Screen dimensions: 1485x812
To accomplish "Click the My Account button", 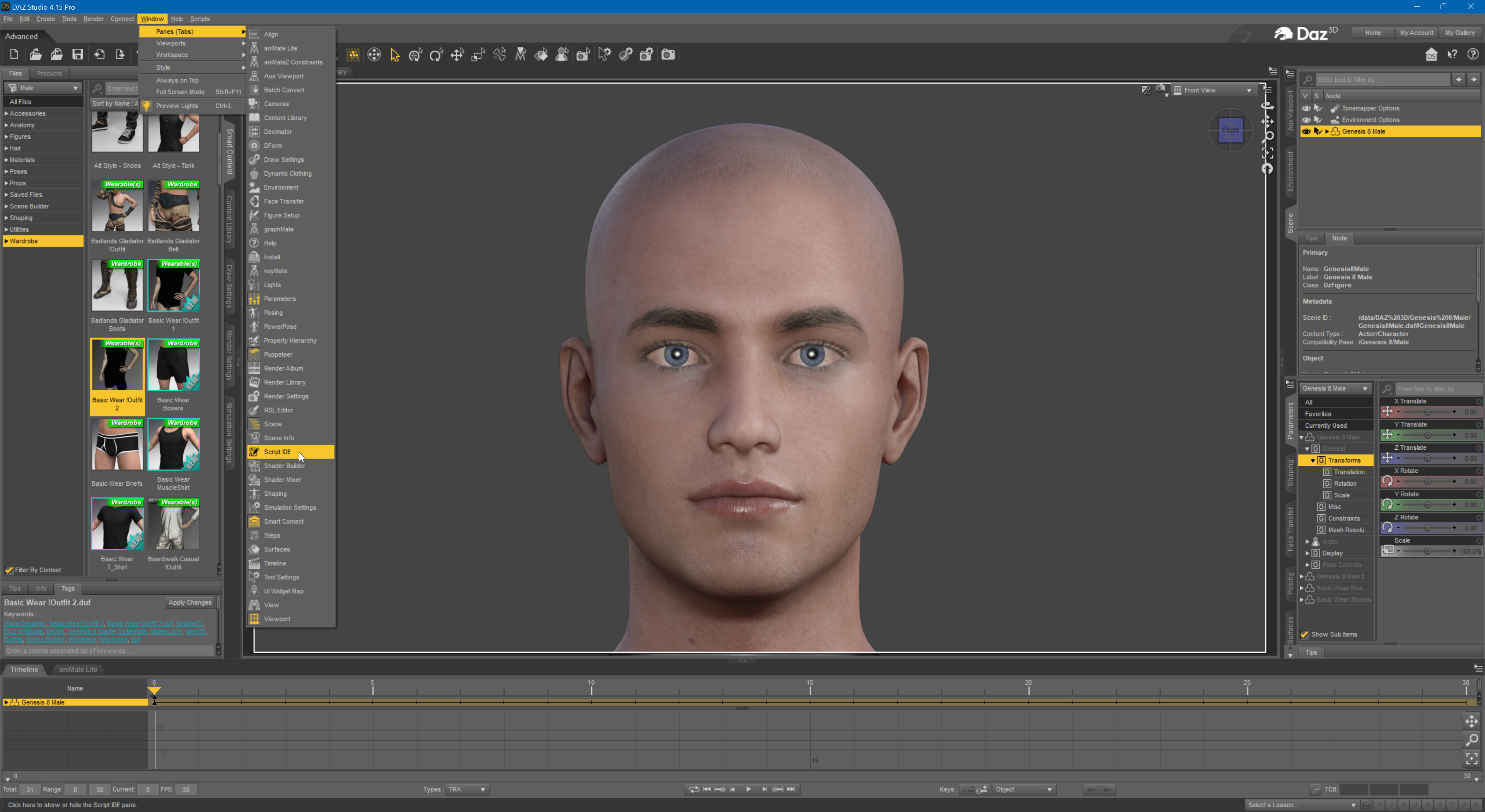I will [x=1417, y=33].
